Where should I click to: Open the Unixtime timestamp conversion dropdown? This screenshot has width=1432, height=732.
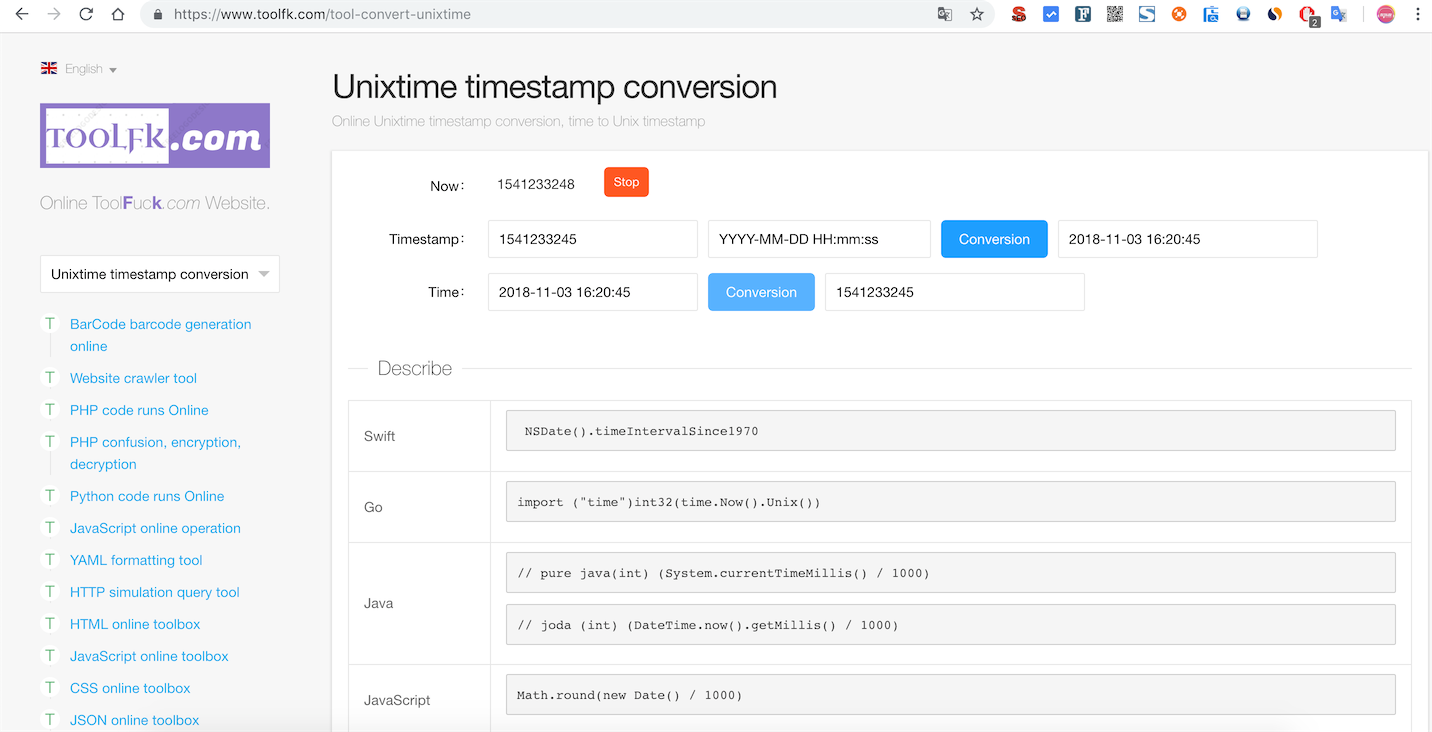click(x=159, y=273)
